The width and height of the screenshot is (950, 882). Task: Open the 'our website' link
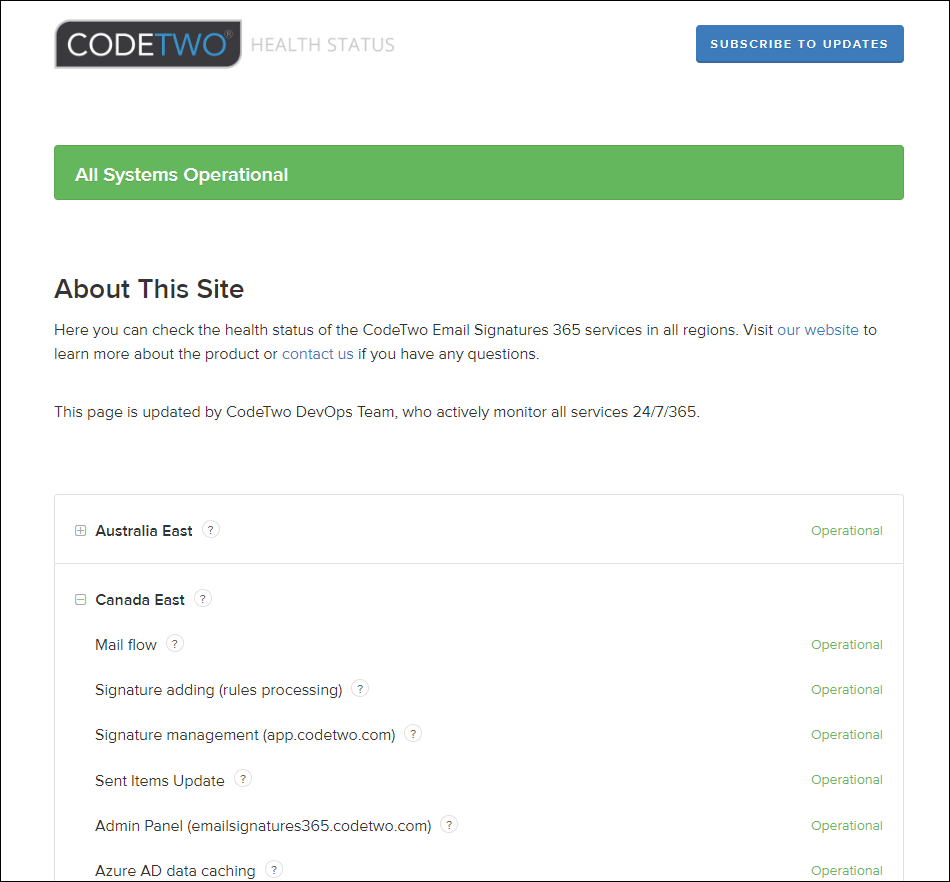pyautogui.click(x=817, y=330)
